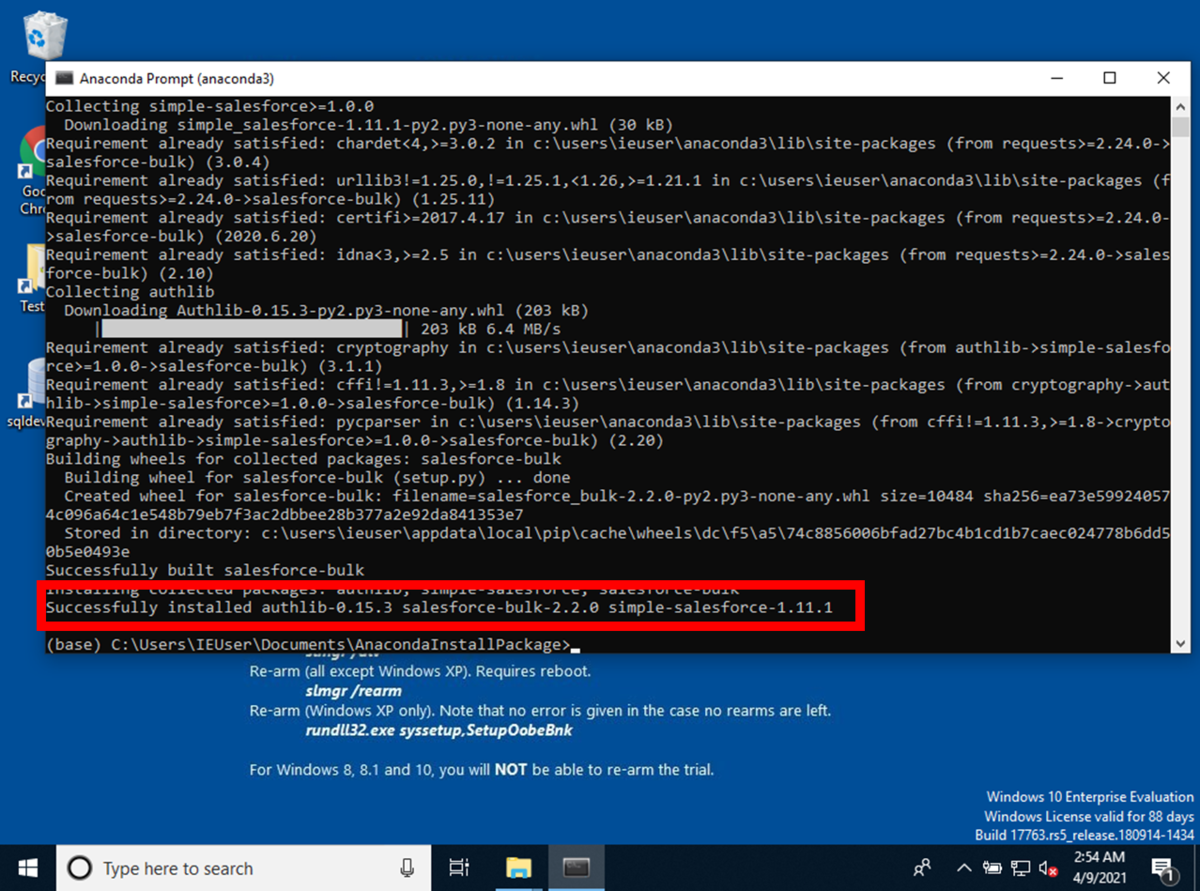
Task: Click the battery status tray icon
Action: [992, 868]
